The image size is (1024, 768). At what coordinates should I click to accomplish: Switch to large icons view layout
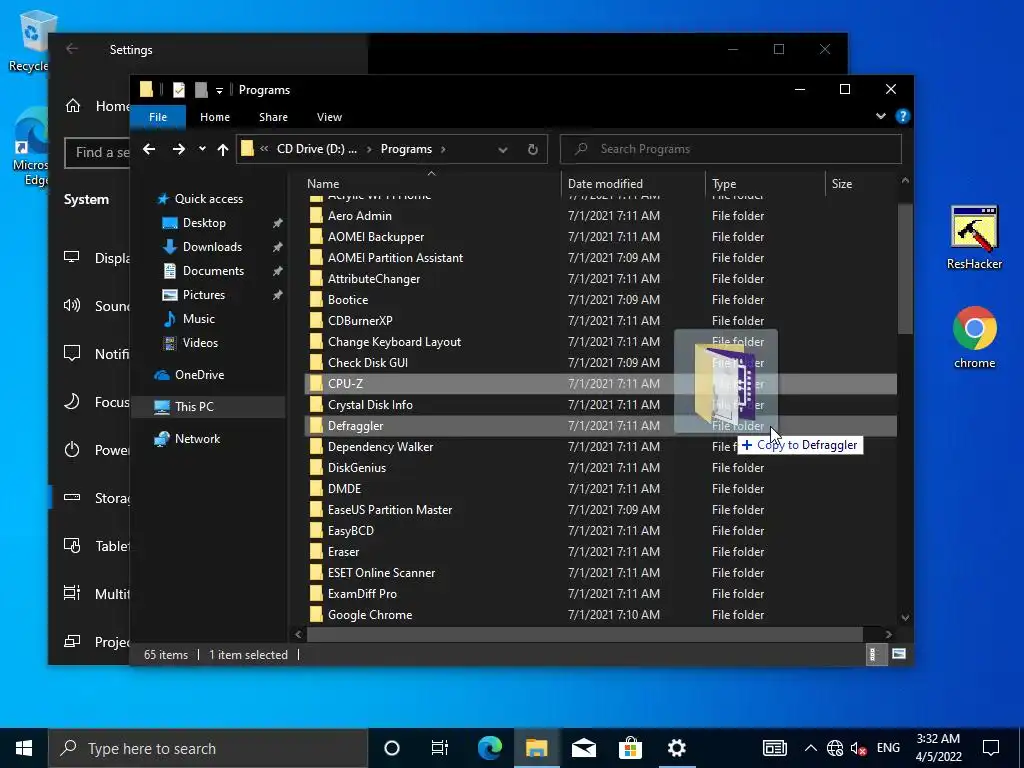point(899,654)
